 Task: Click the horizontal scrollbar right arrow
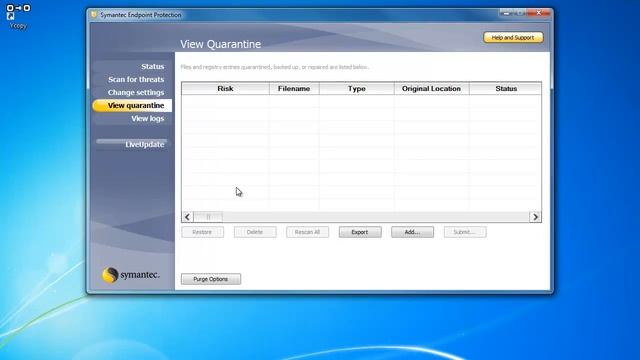535,217
